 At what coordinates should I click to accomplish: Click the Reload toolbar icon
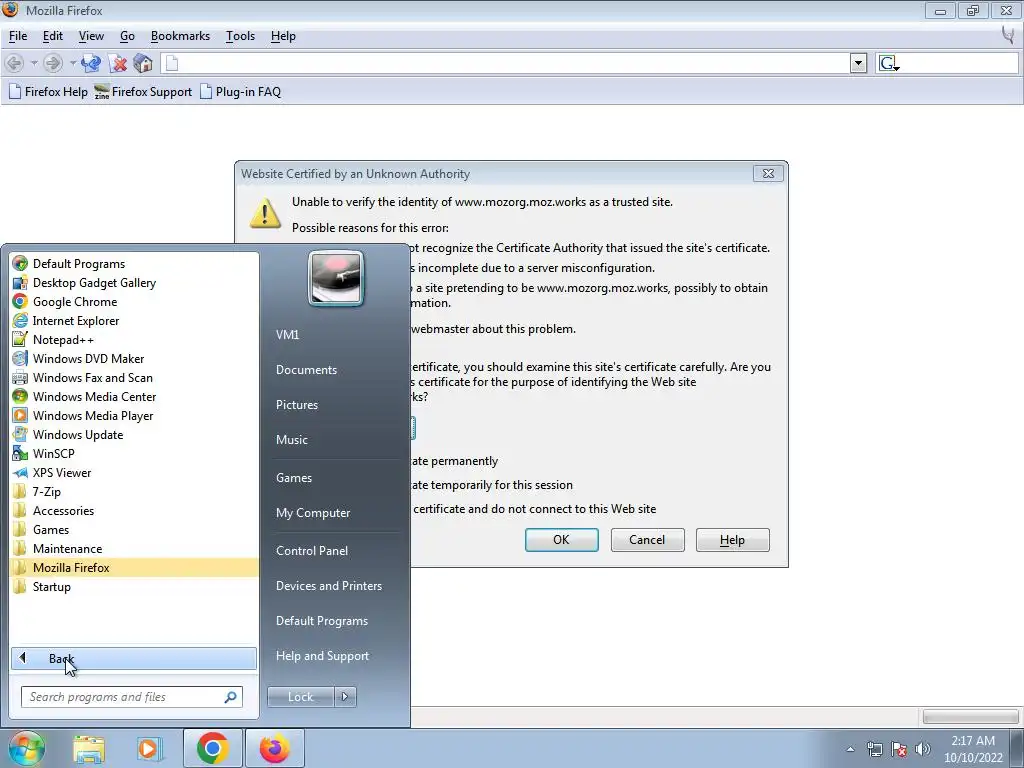[91, 63]
